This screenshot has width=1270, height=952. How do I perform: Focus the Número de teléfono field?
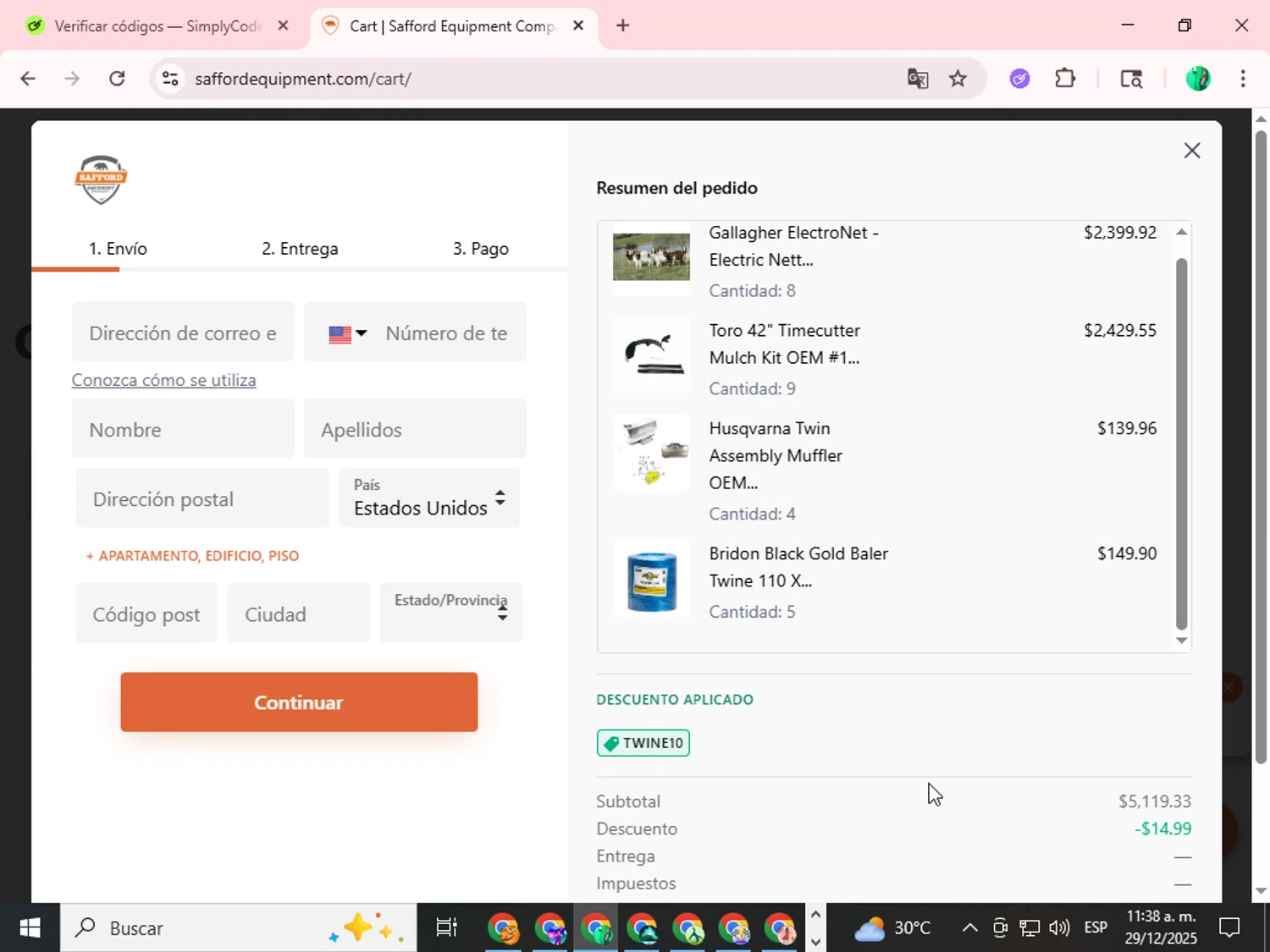(447, 333)
